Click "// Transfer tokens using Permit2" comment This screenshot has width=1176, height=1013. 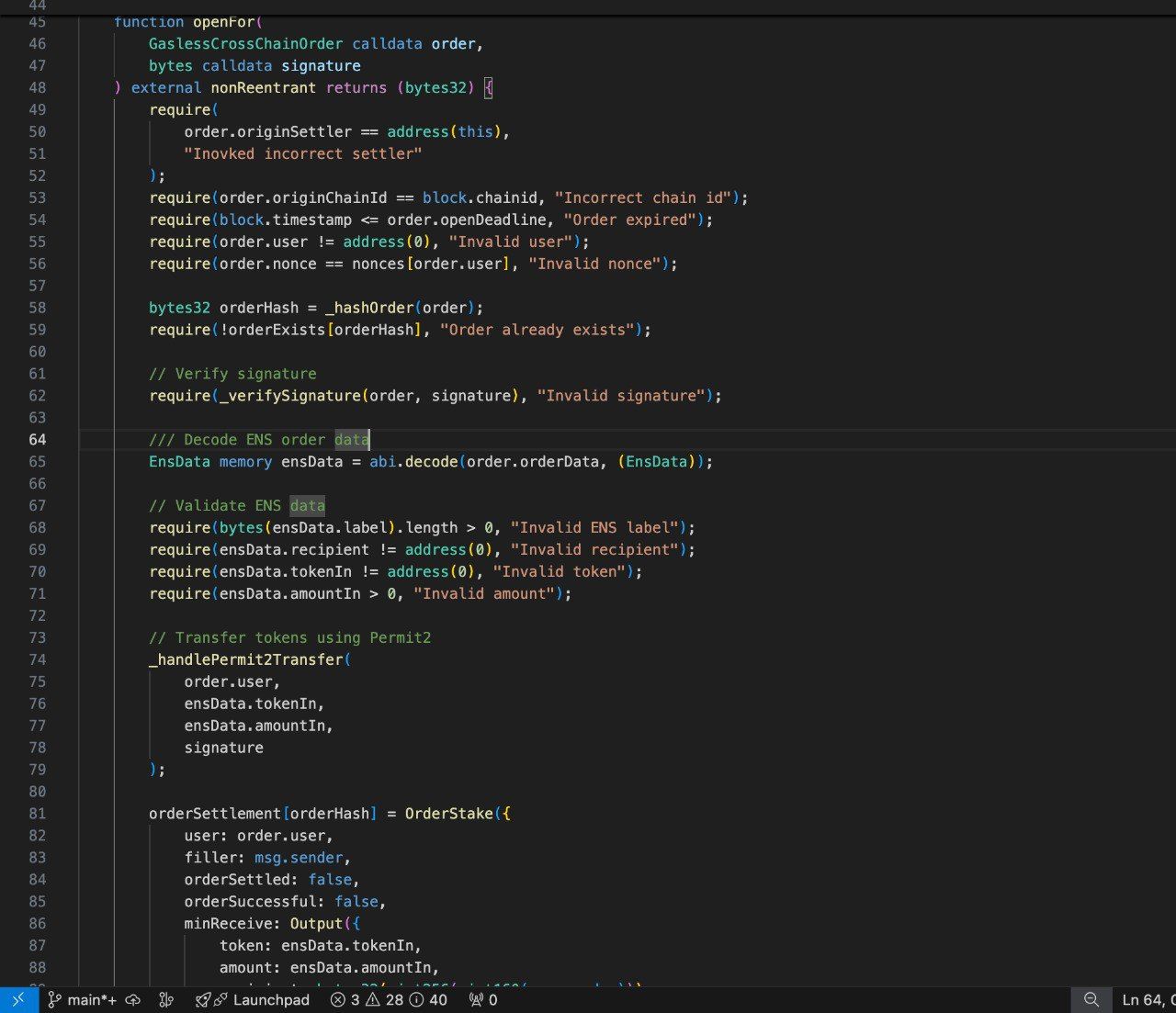(x=289, y=637)
